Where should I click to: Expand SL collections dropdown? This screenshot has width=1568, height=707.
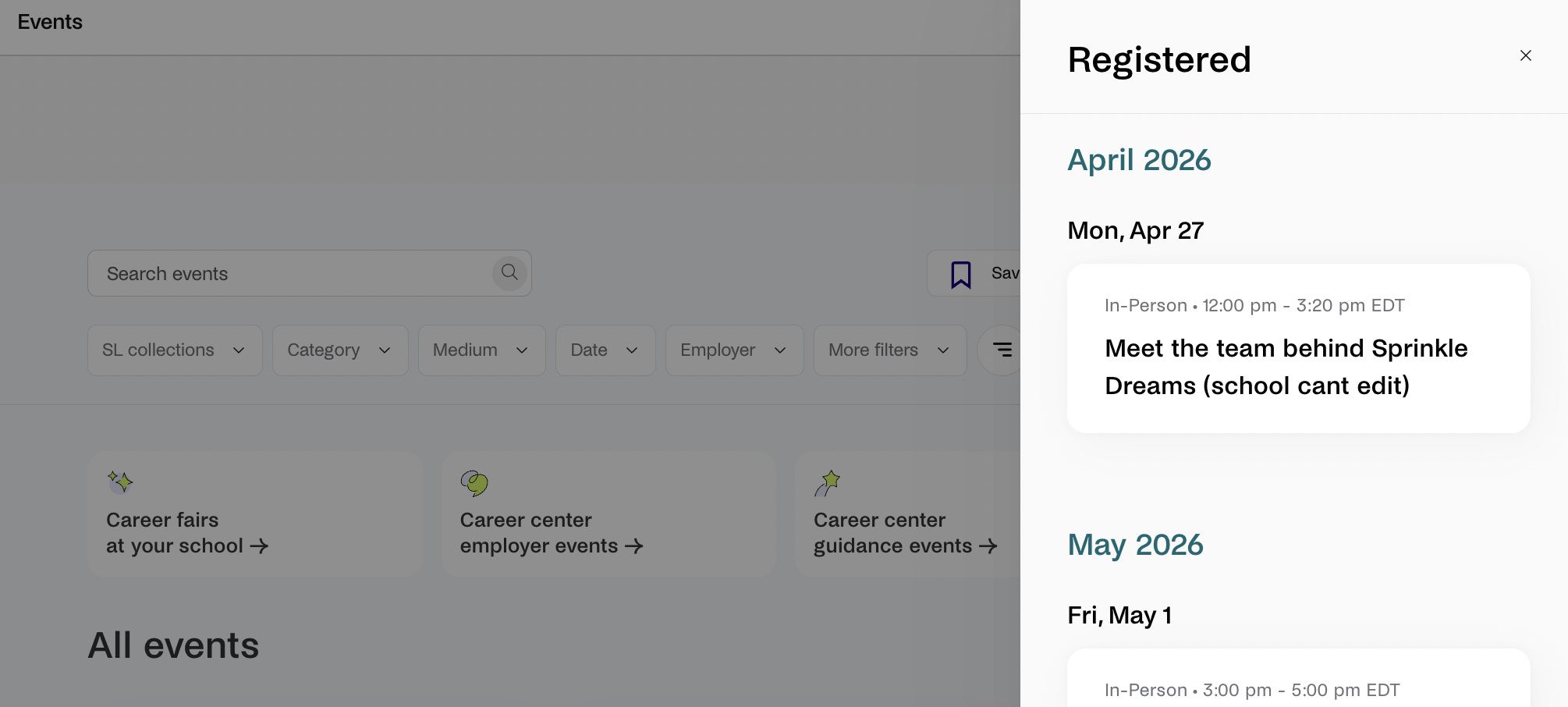point(175,350)
